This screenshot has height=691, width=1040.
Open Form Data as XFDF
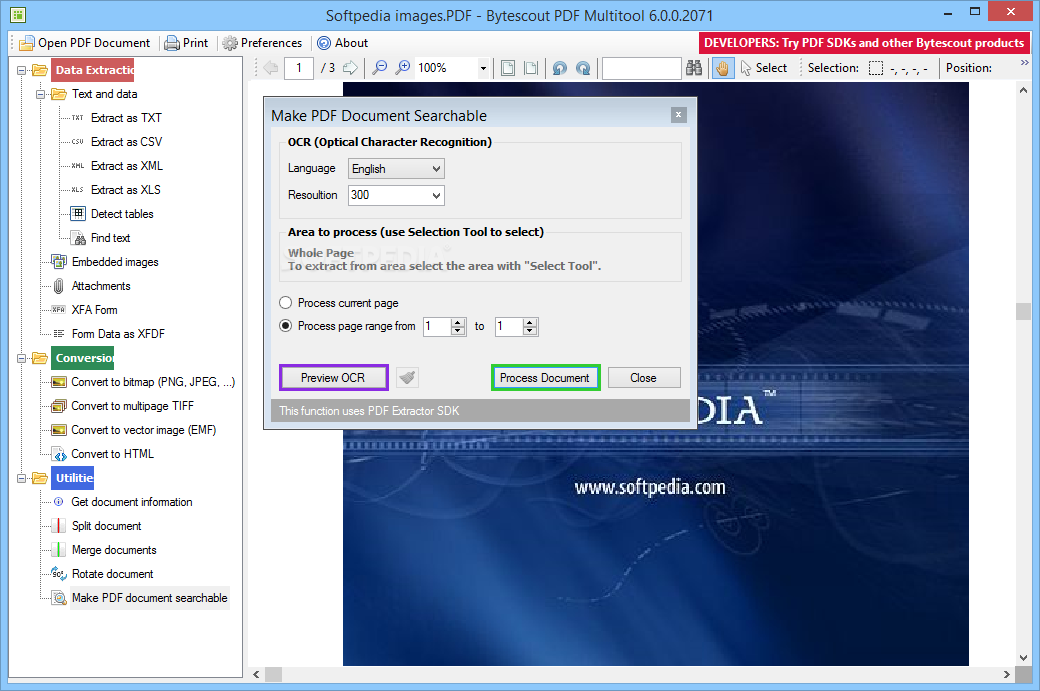click(118, 334)
